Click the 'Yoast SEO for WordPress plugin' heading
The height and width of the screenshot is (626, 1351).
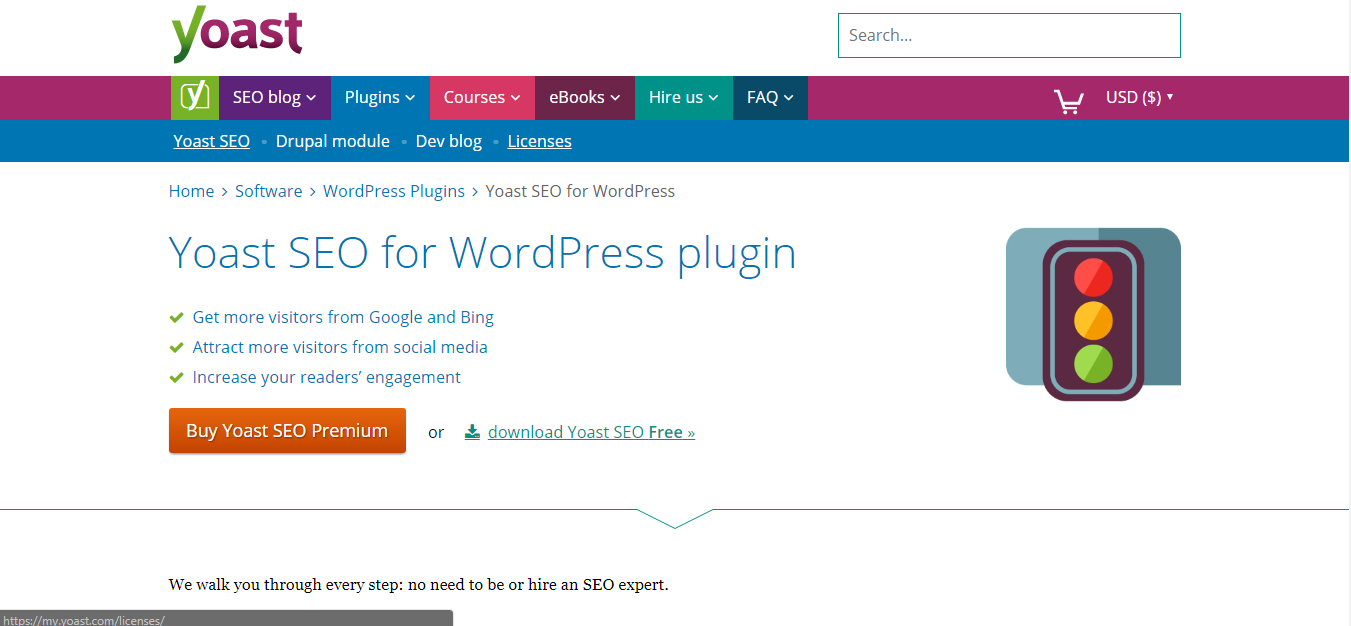pos(483,252)
